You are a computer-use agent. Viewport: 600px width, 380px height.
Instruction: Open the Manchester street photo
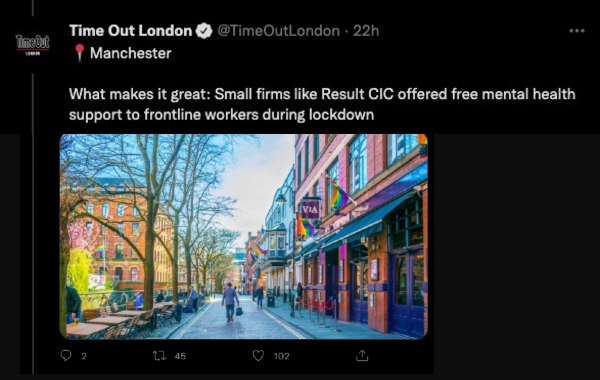click(244, 236)
